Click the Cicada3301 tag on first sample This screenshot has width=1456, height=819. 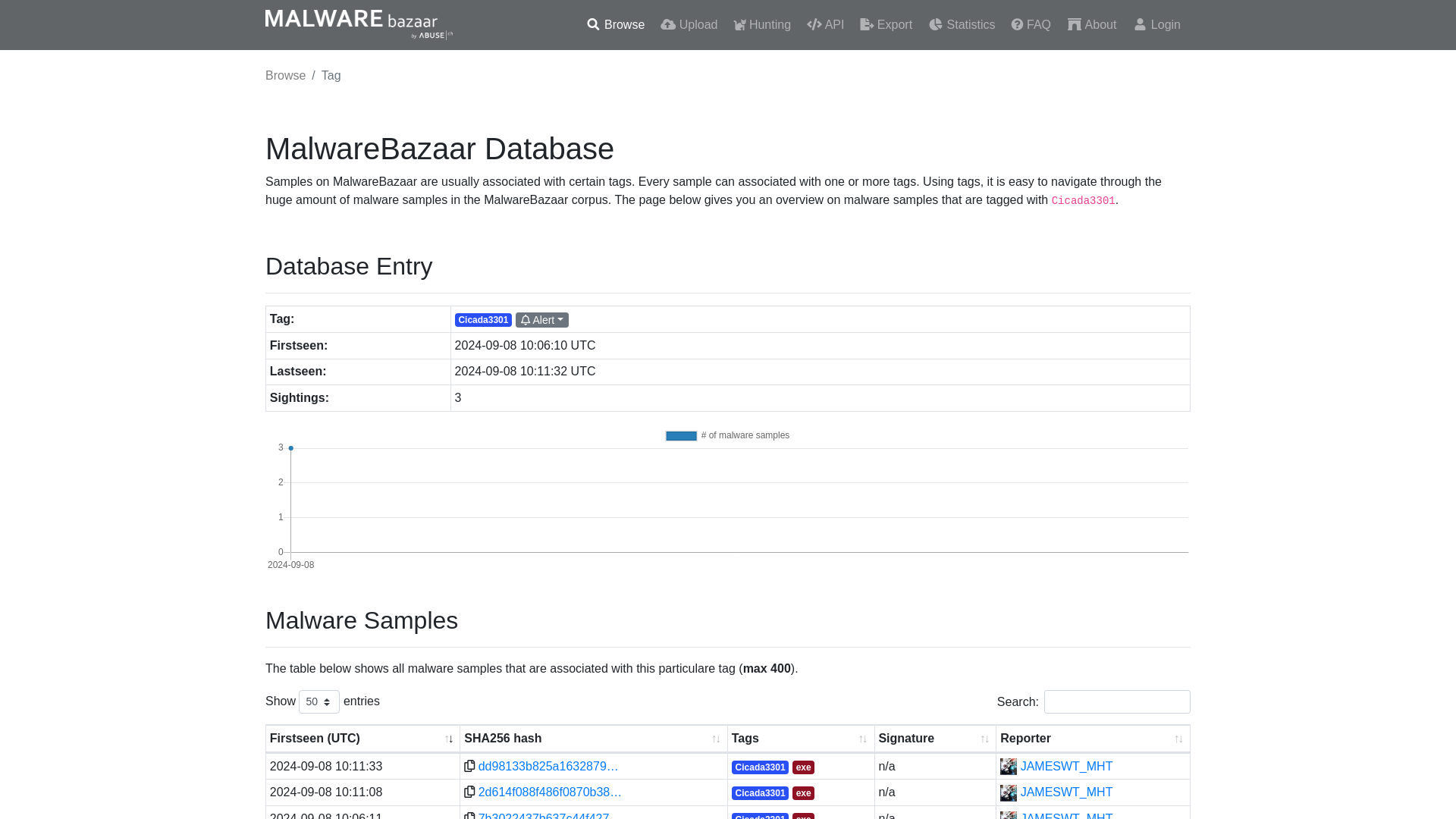coord(760,766)
